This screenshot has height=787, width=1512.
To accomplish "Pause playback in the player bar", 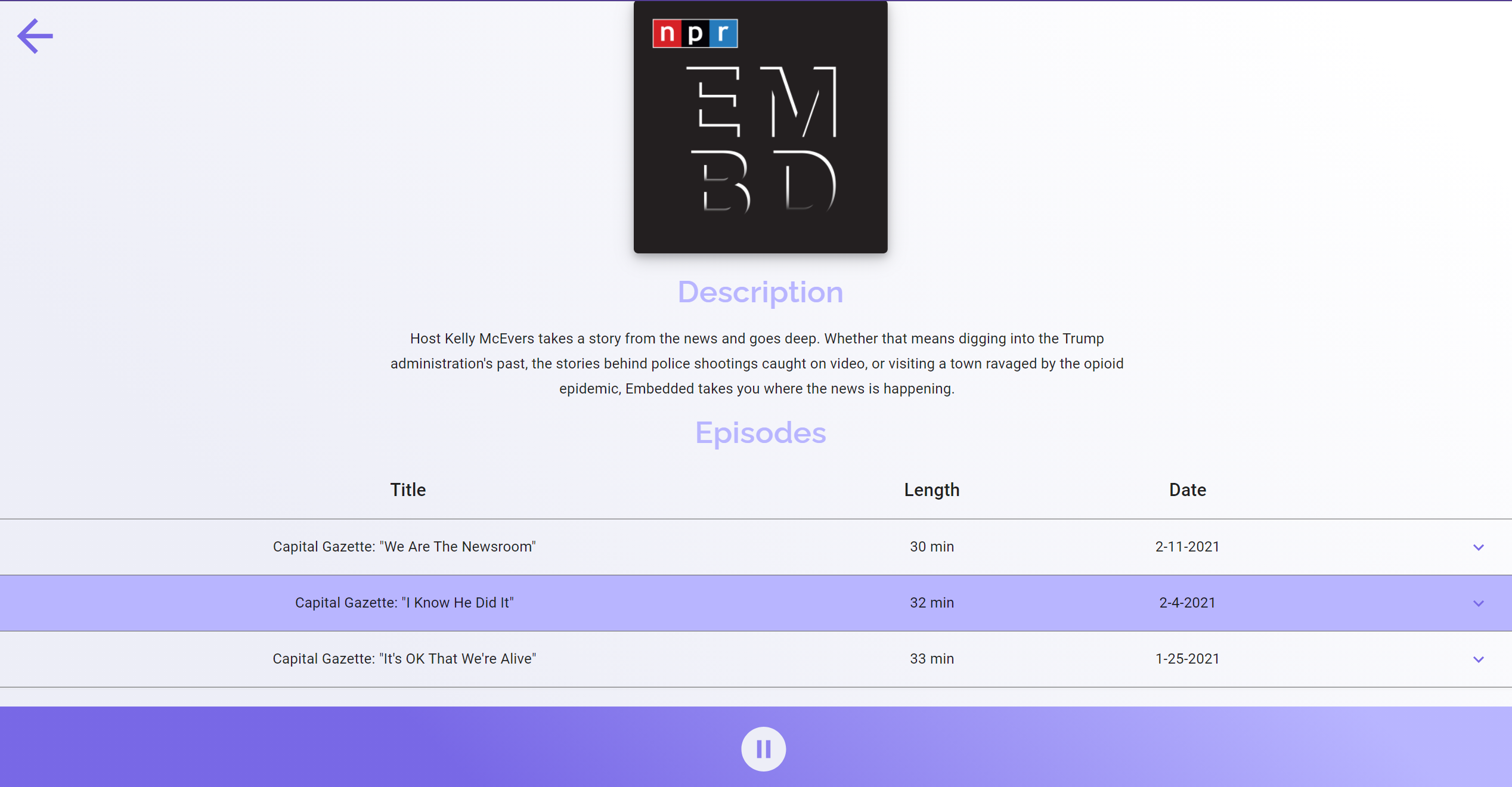I will (763, 749).
